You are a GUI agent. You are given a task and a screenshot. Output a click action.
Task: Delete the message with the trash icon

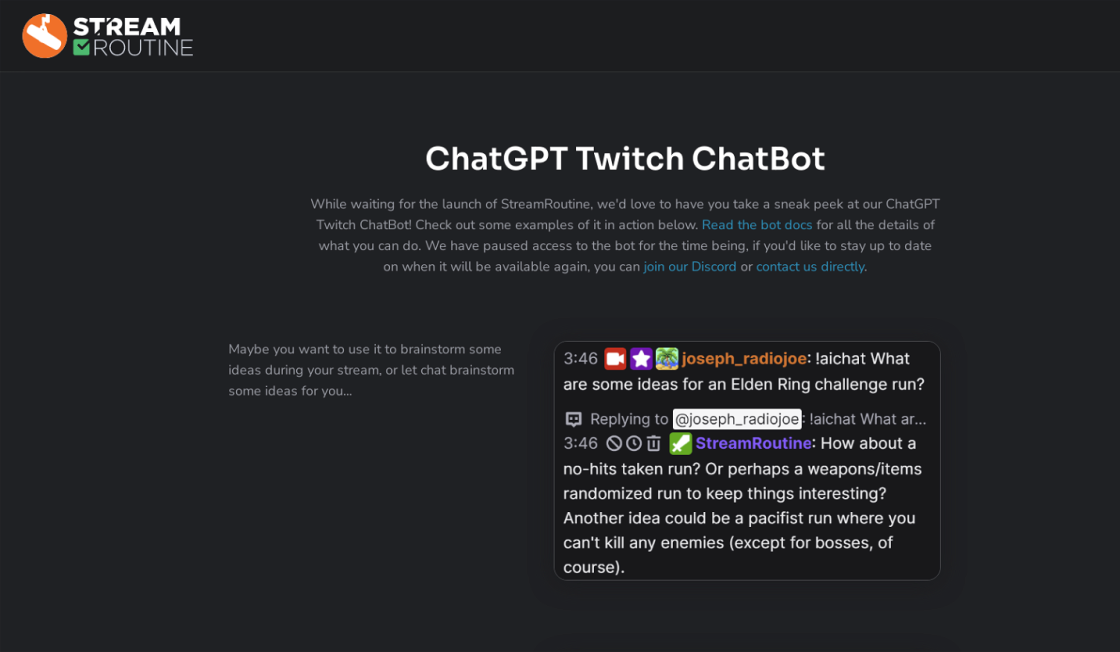[654, 444]
